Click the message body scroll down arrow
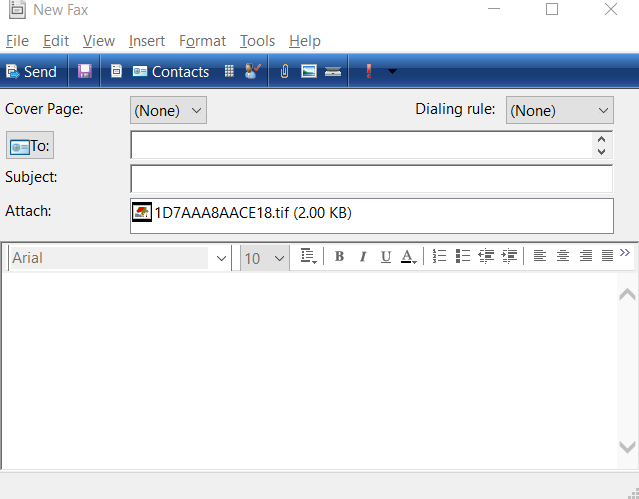The image size is (639, 499). pos(627,446)
